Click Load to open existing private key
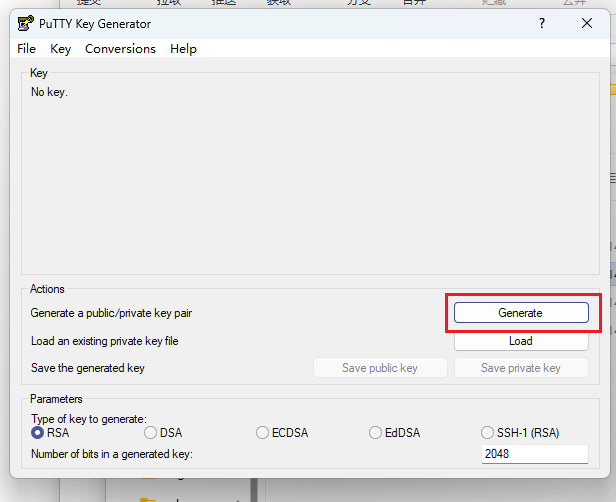 (x=520, y=341)
